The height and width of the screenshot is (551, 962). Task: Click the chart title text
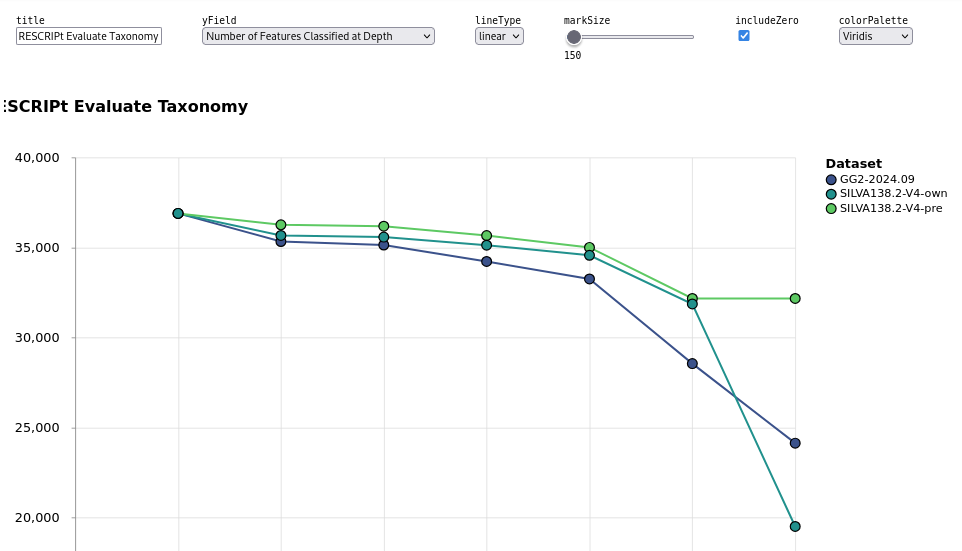(x=126, y=107)
